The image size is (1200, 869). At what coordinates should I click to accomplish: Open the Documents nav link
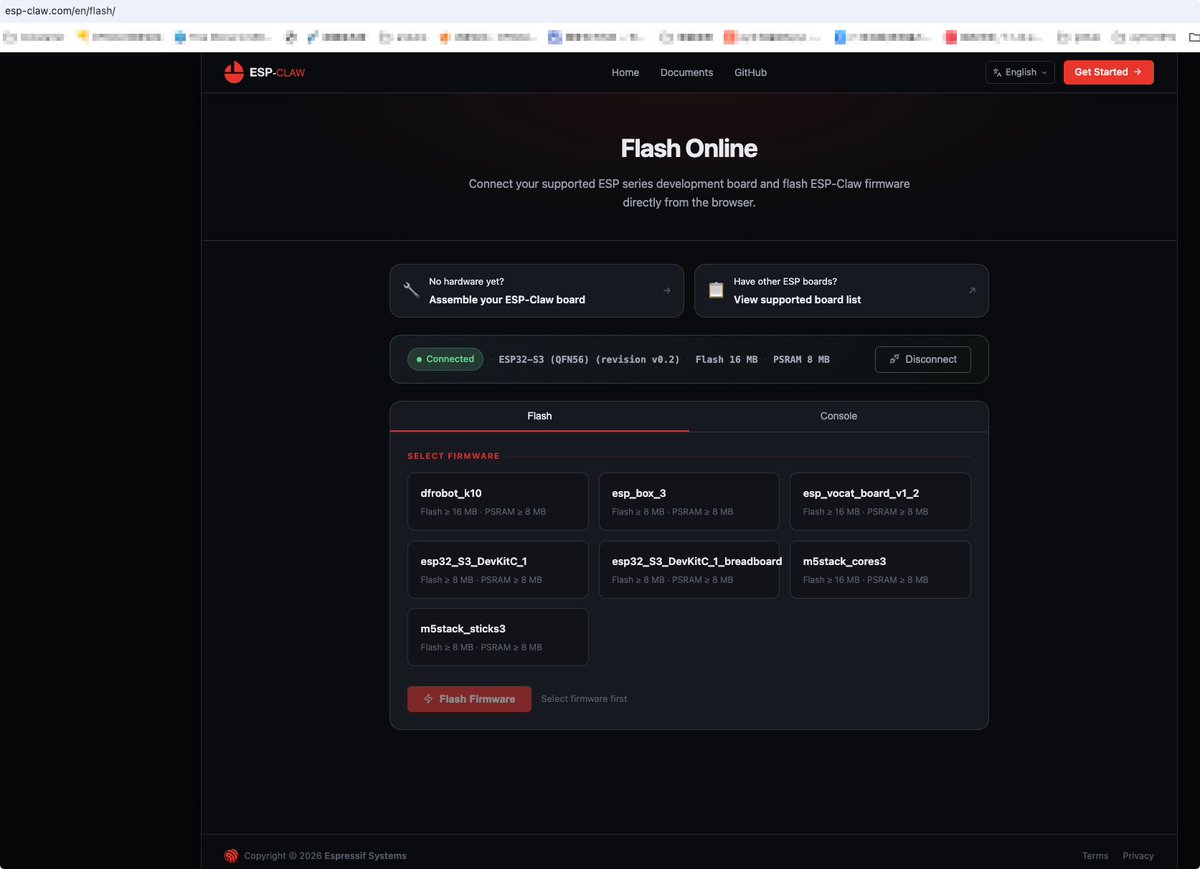687,73
